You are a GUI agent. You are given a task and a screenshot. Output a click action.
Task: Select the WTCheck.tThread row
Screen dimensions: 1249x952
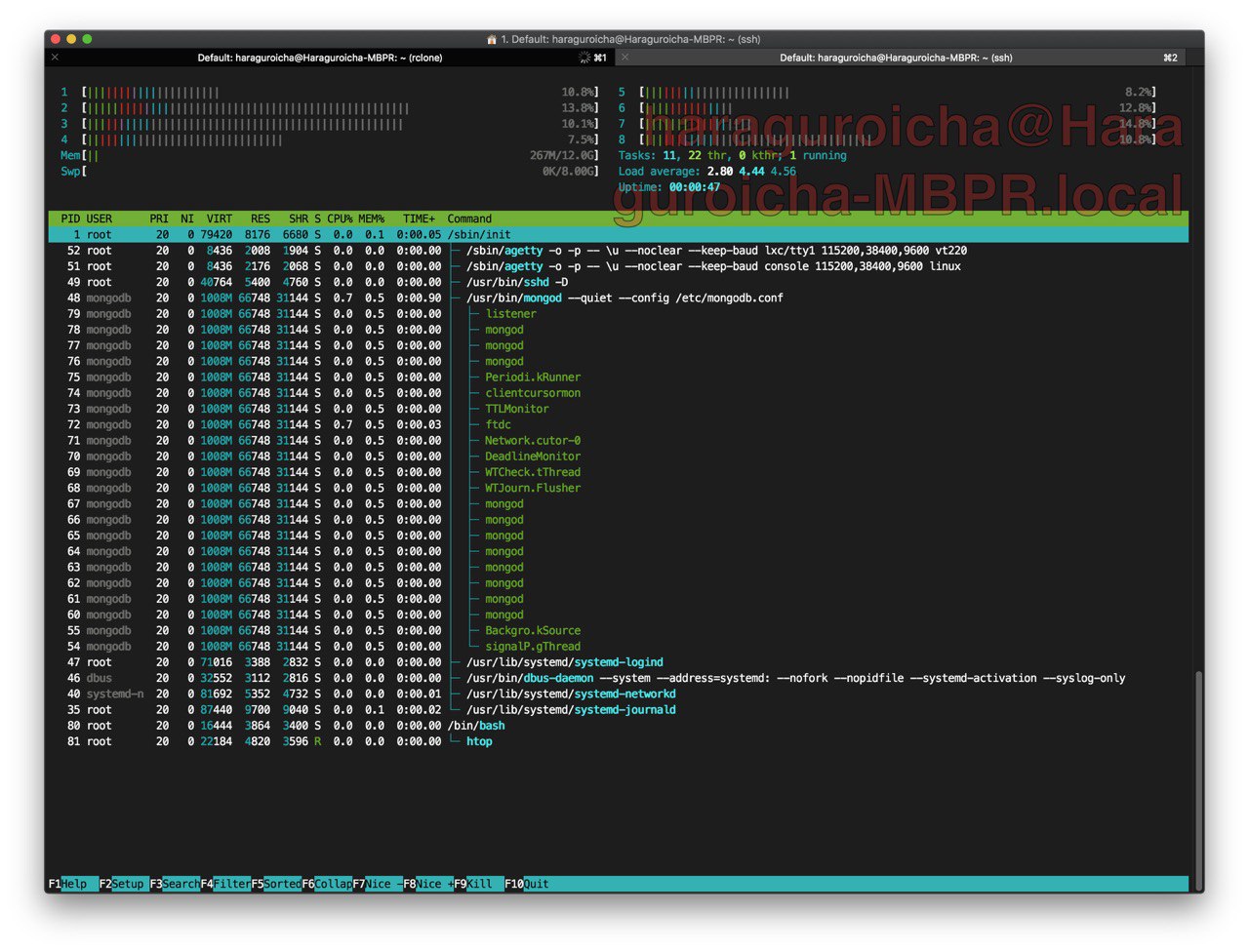pyautogui.click(x=619, y=472)
